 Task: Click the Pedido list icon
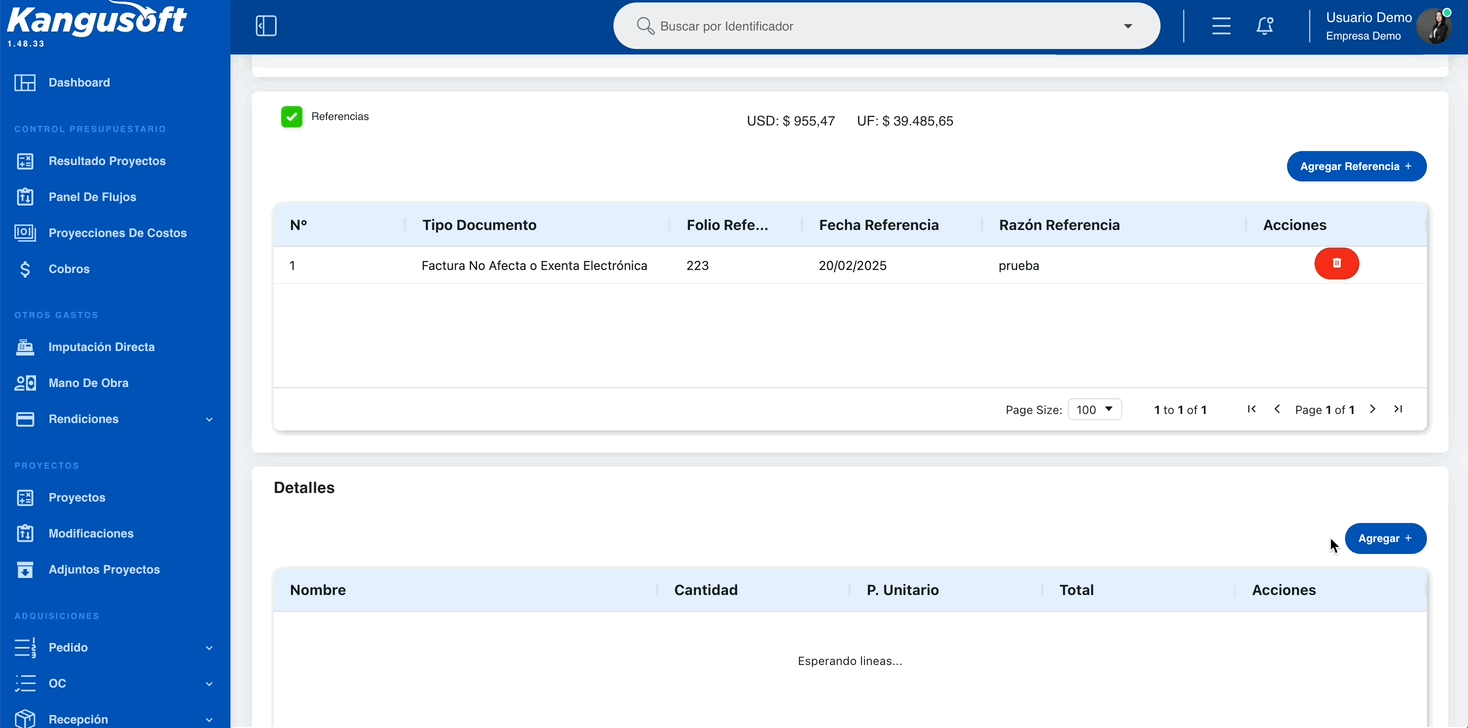point(25,647)
